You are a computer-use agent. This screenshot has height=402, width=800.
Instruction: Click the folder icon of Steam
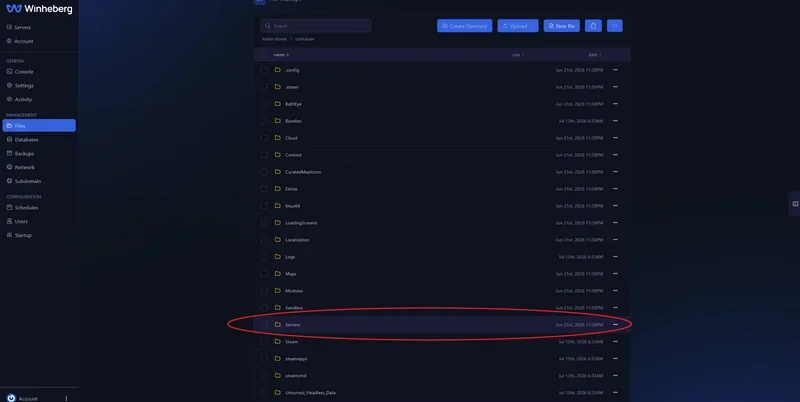(278, 341)
